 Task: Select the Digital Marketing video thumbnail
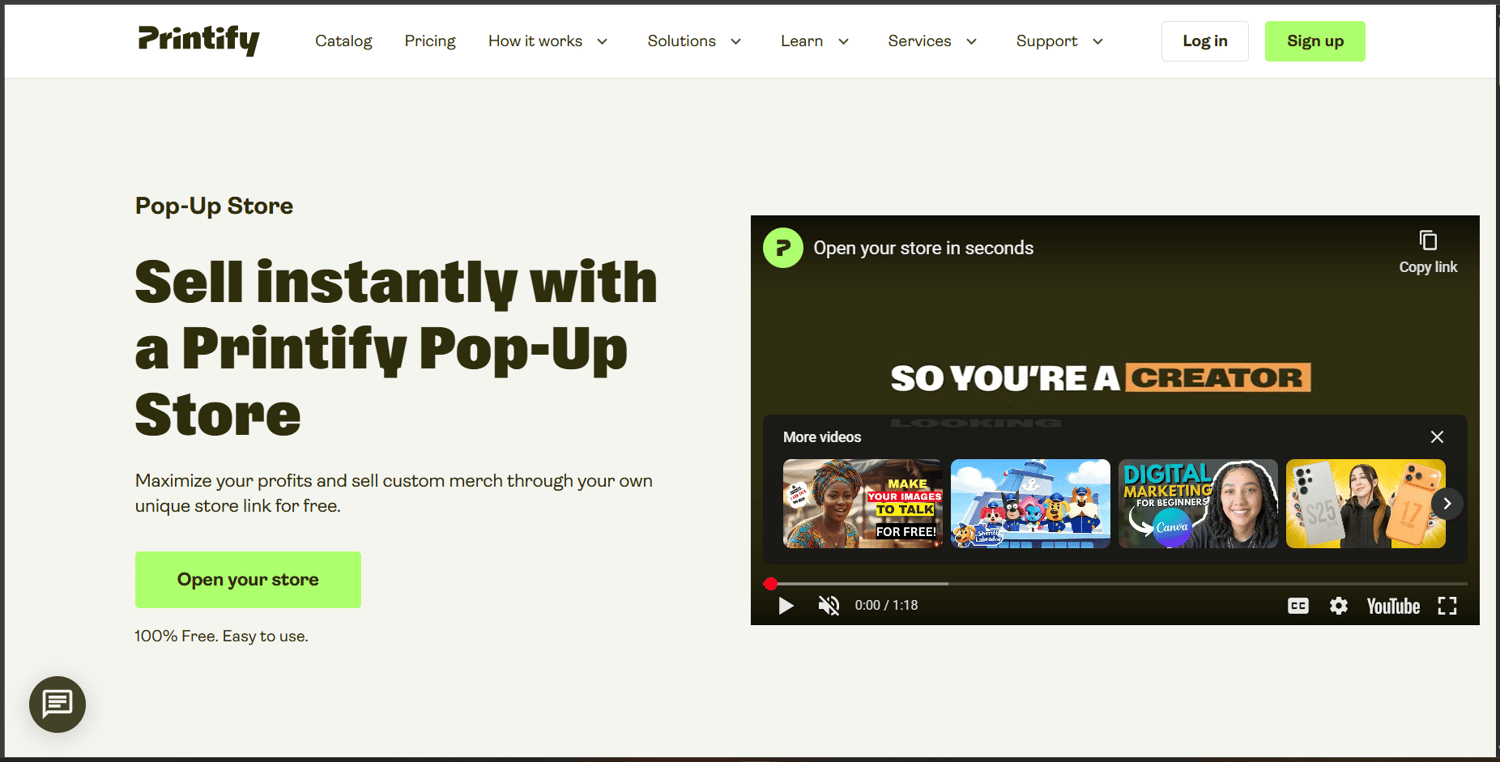pyautogui.click(x=1198, y=503)
